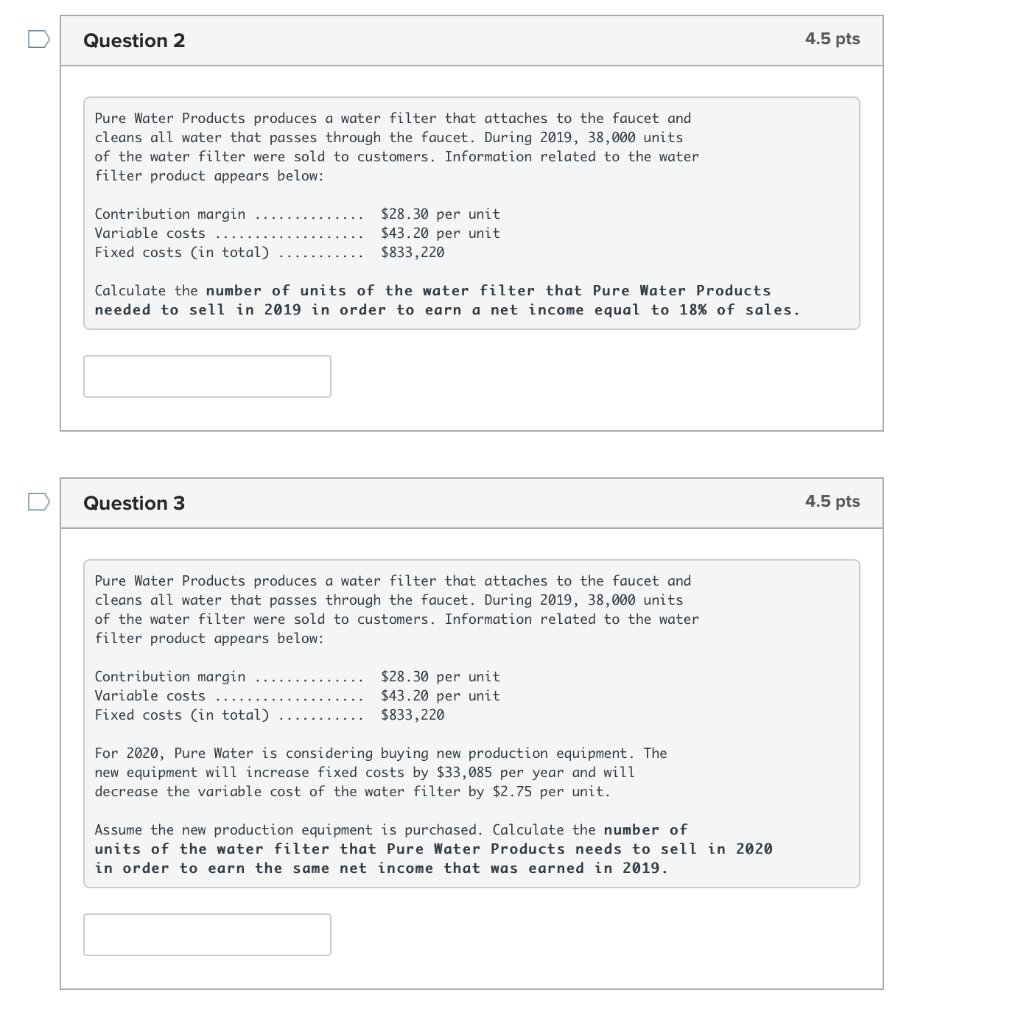The height and width of the screenshot is (1015, 1024).
Task: Focus the Question 2 answer box
Action: coord(207,376)
